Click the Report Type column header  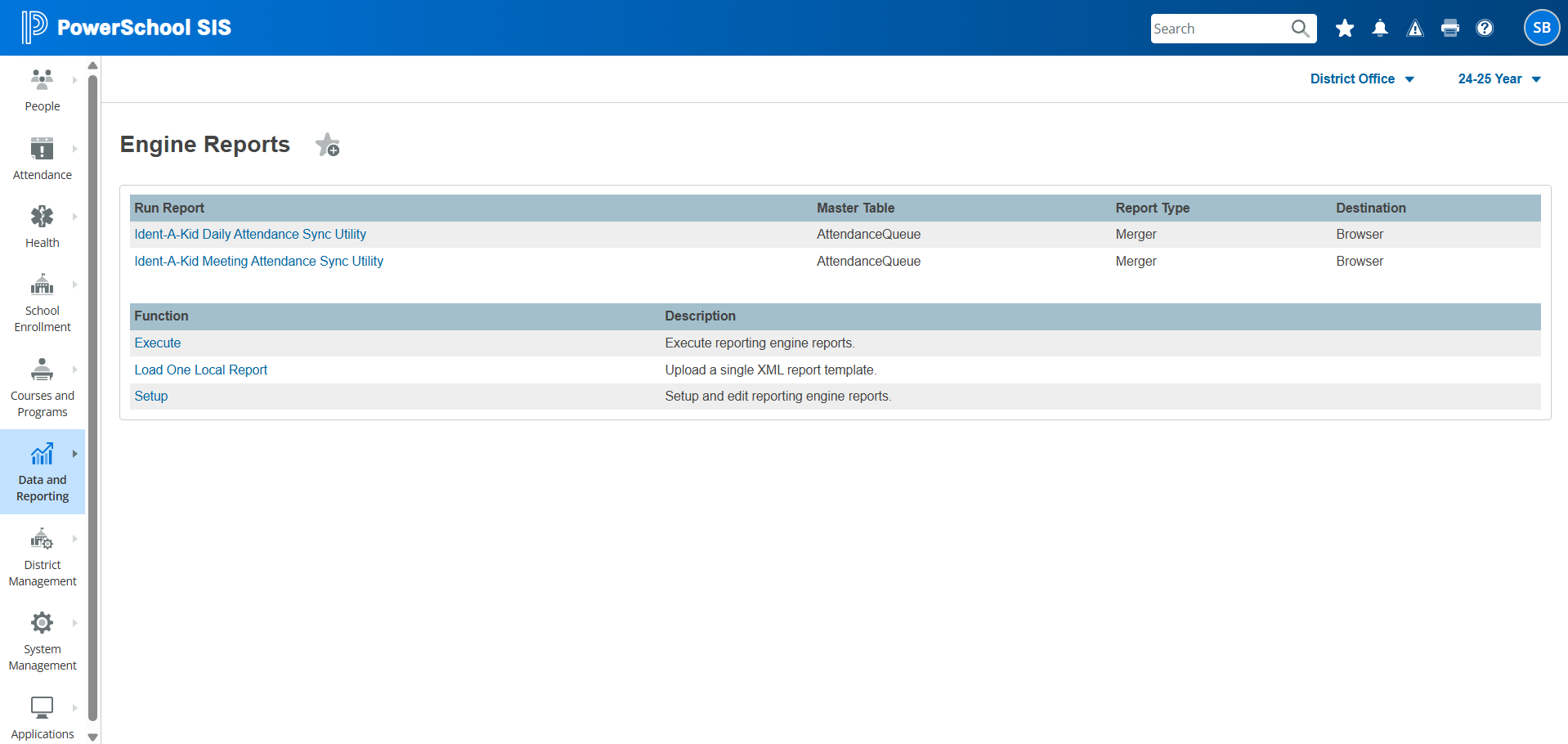point(1153,208)
